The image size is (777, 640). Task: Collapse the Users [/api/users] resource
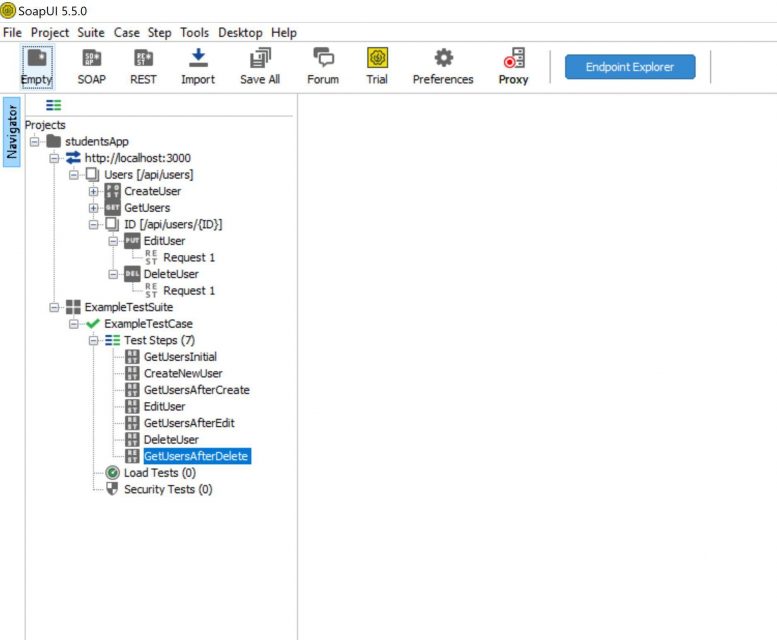click(74, 175)
